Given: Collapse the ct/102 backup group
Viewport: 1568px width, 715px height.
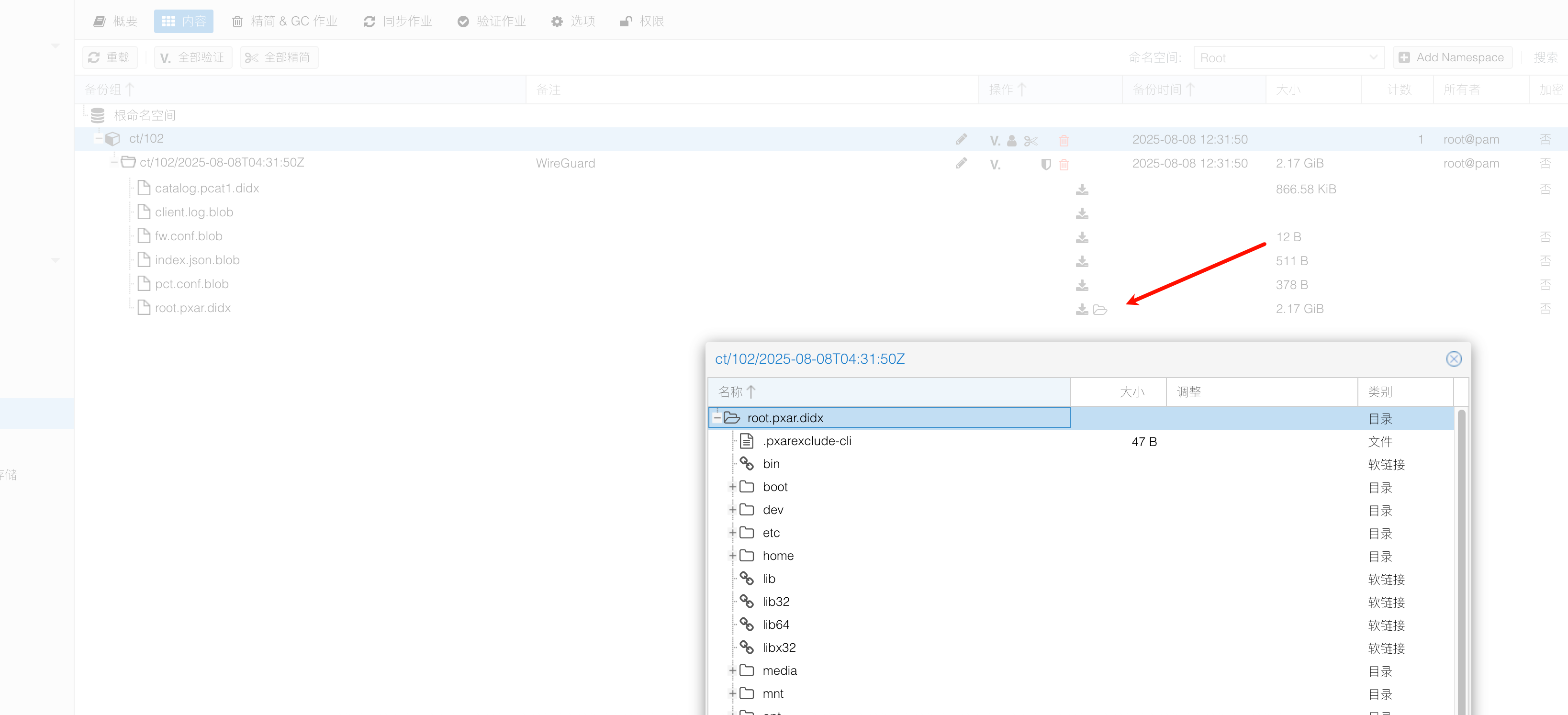Looking at the screenshot, I should (99, 139).
